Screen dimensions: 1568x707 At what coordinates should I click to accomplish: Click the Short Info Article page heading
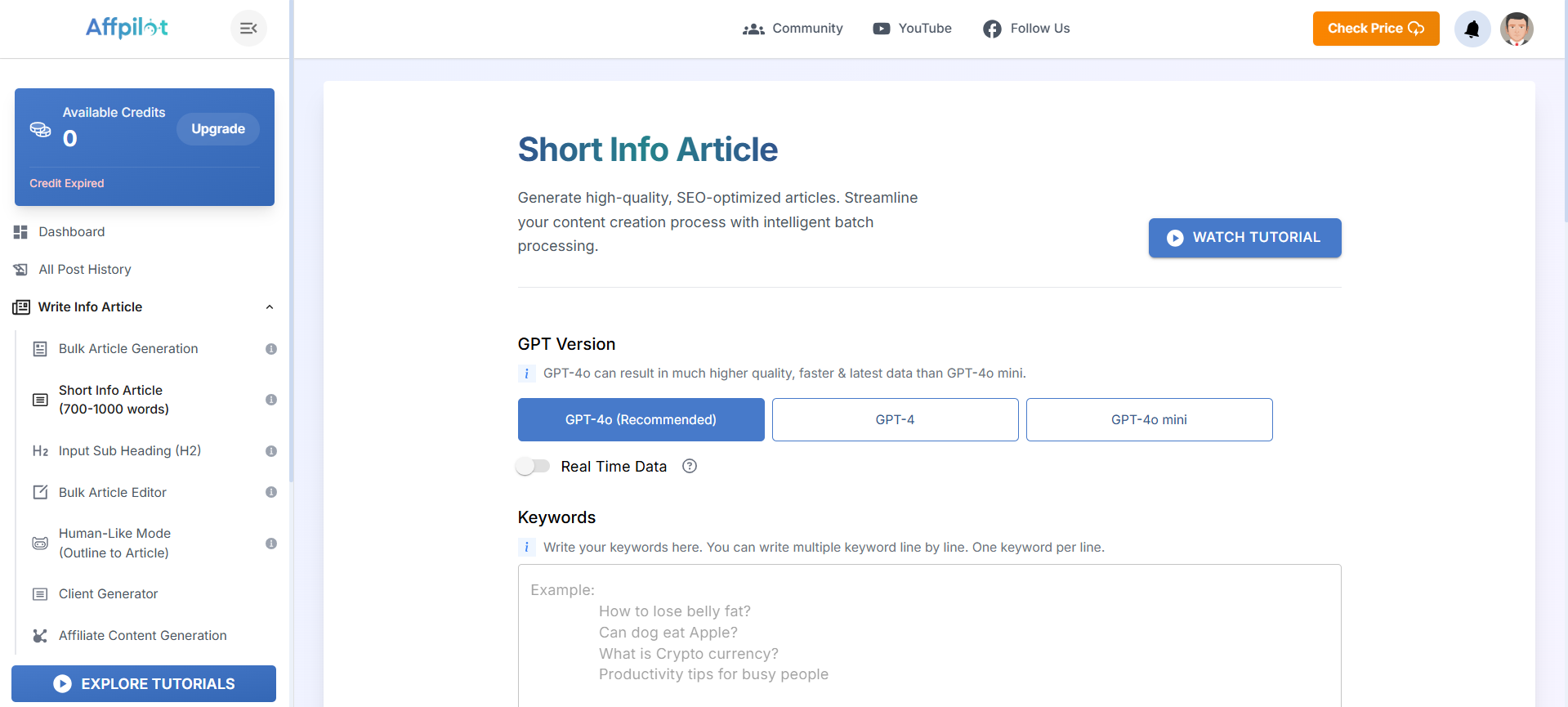pyautogui.click(x=648, y=150)
